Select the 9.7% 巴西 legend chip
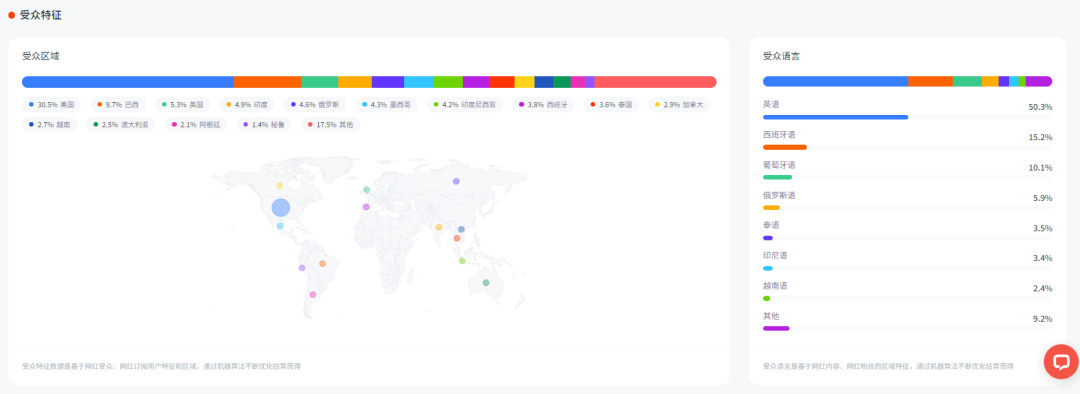This screenshot has width=1080, height=394. [118, 105]
